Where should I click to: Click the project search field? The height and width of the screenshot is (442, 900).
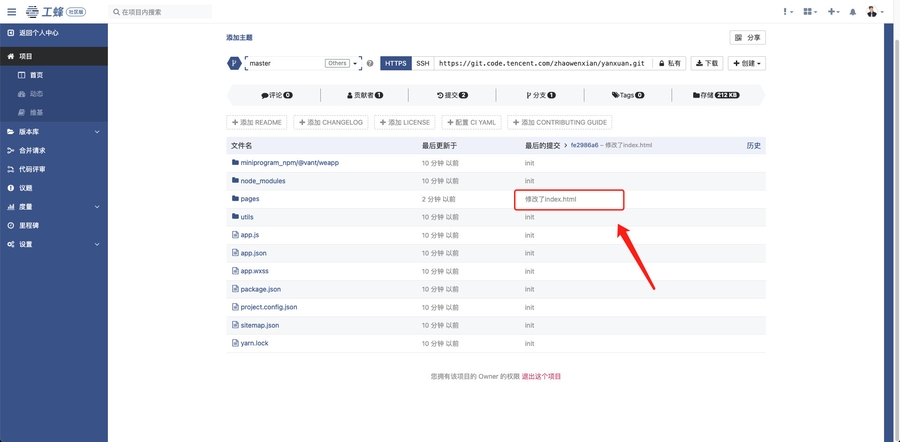tap(160, 12)
